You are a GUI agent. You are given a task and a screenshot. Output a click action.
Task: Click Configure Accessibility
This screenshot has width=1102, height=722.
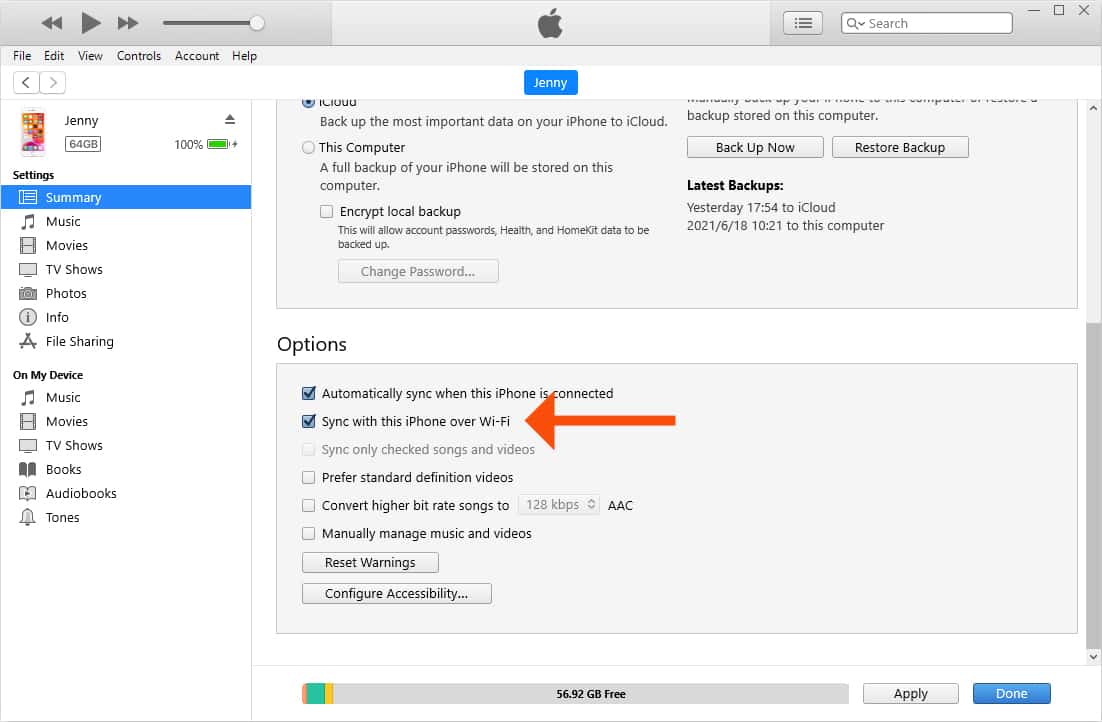(x=396, y=593)
